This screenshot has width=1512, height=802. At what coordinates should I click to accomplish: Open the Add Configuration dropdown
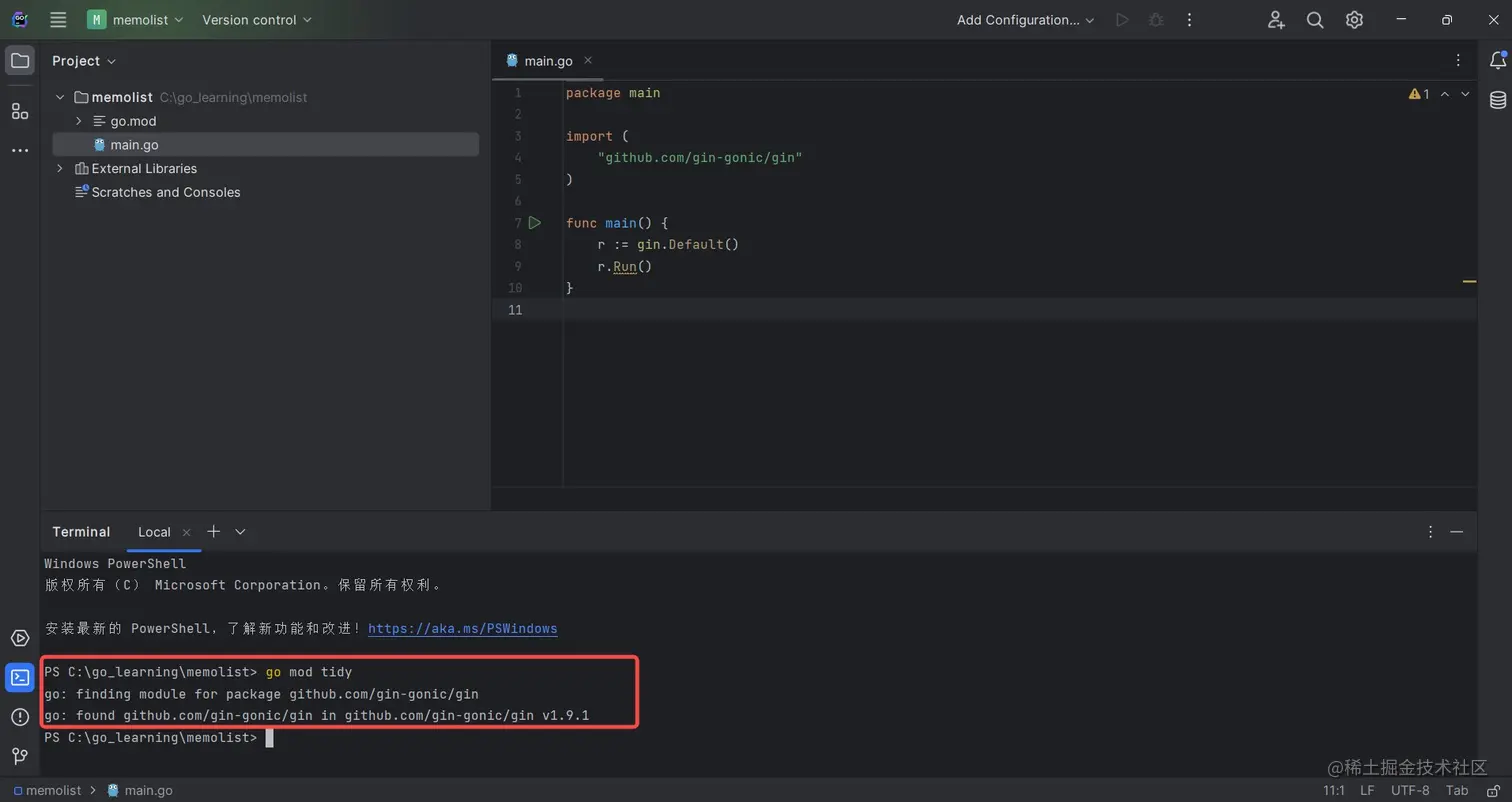[x=1025, y=20]
